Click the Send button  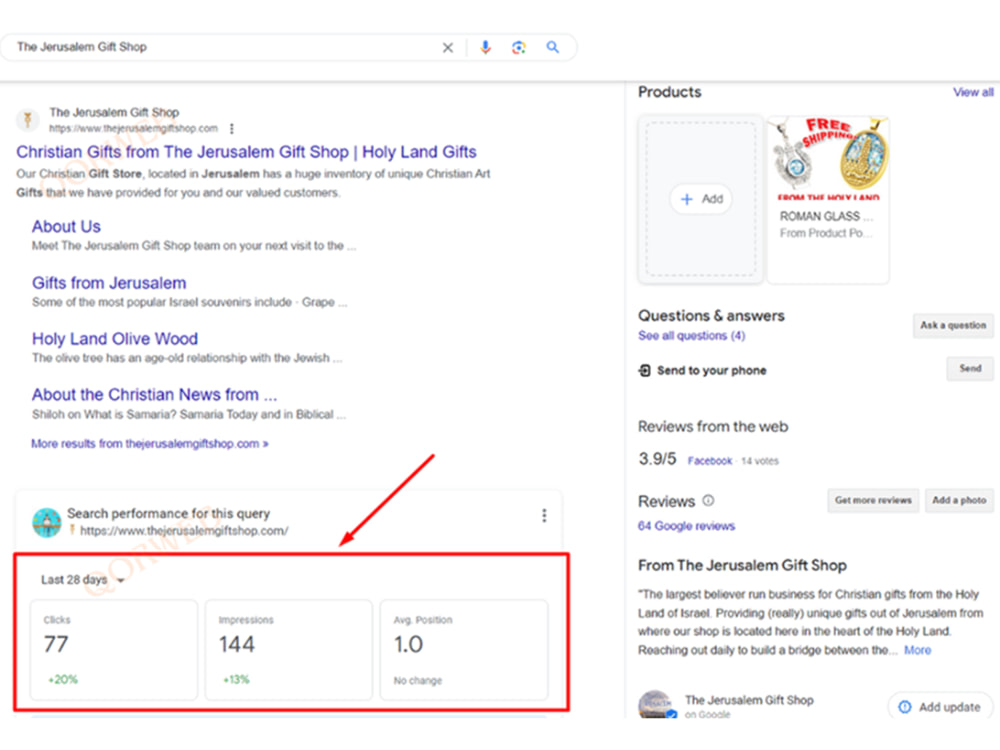(970, 369)
